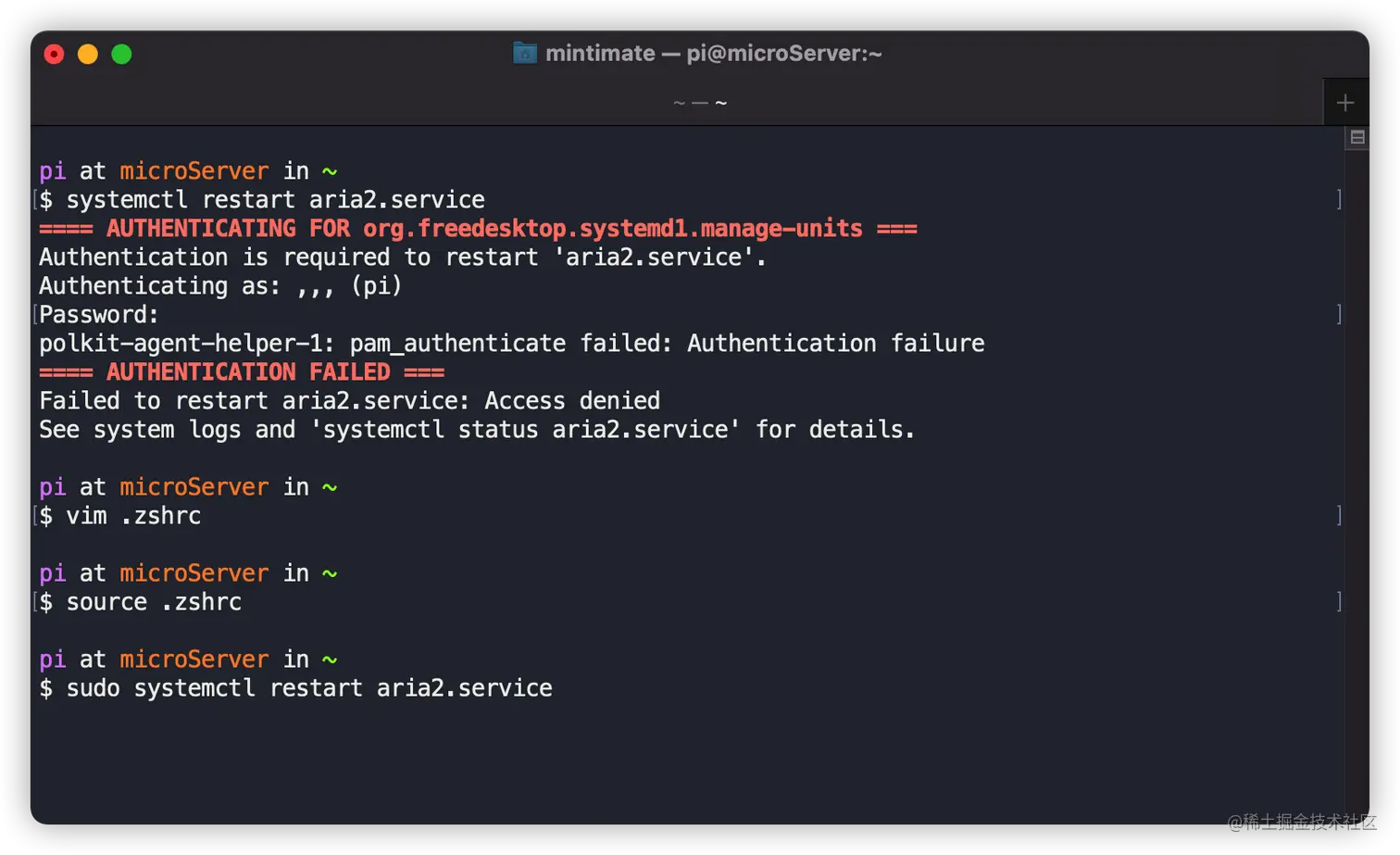Click right bracket mark on source .zshrc line
1400x855 pixels.
point(1339,602)
